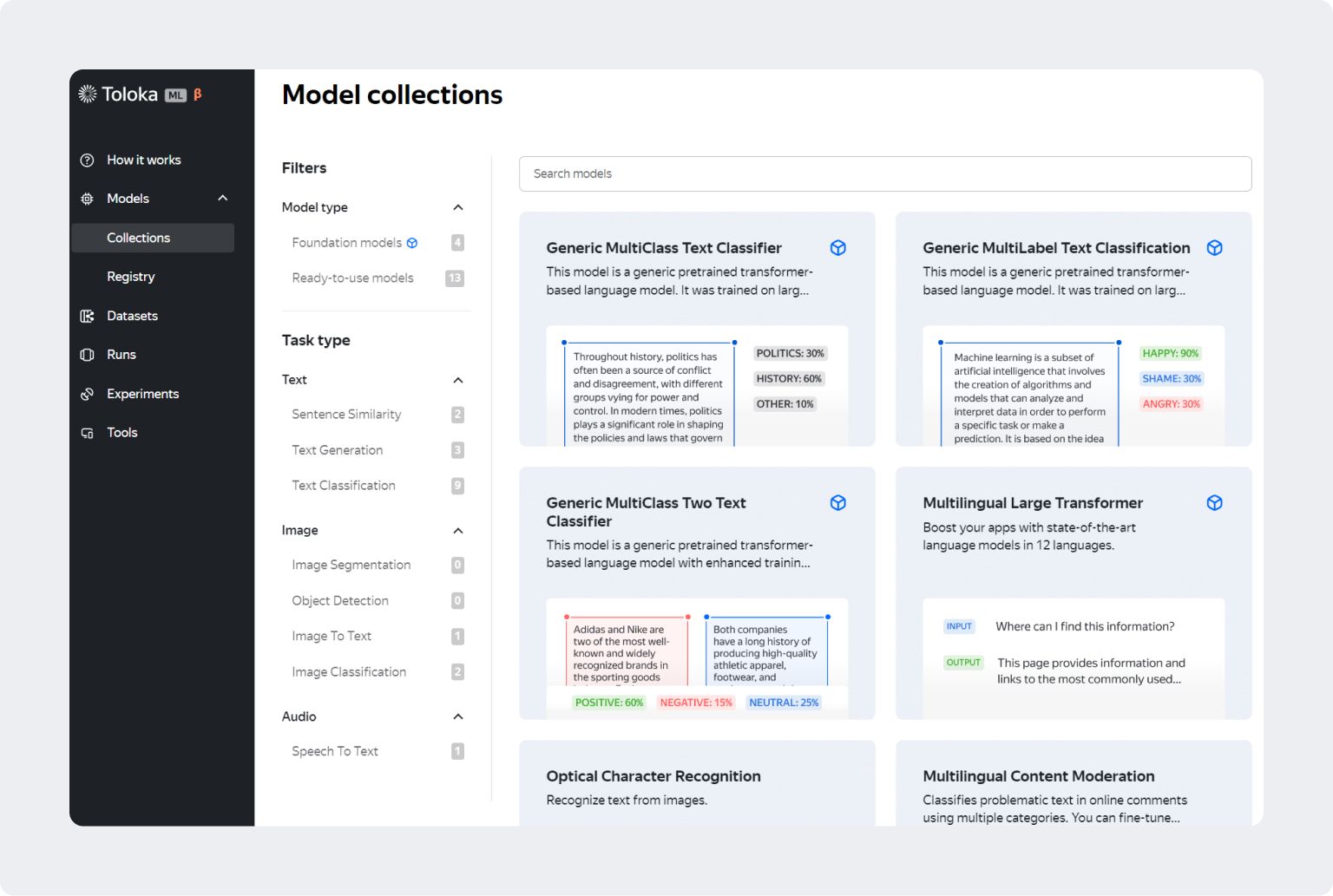Open Generic MultiClass Text Classifier title
The height and width of the screenshot is (896, 1333).
[664, 248]
